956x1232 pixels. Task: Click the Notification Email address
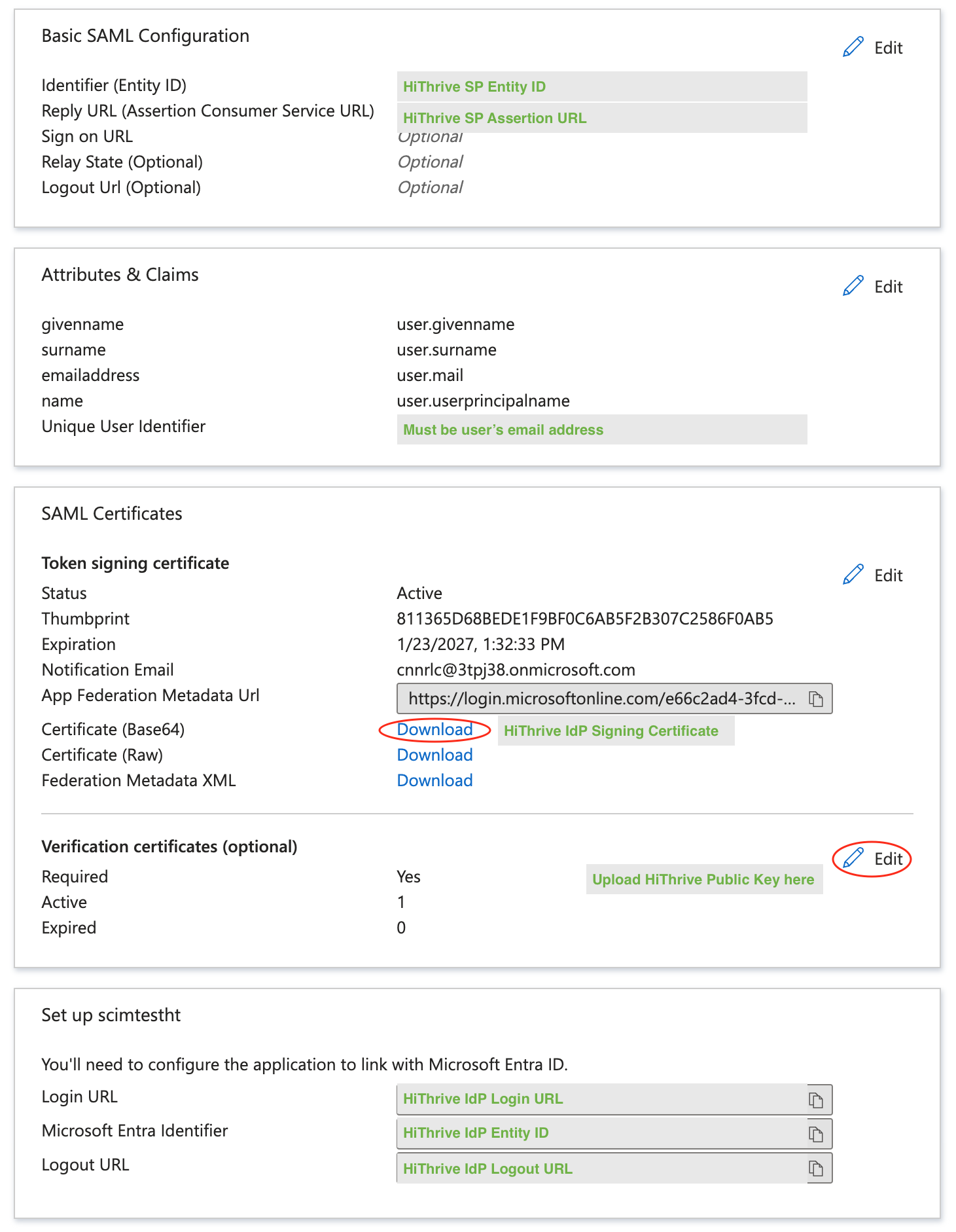click(516, 670)
